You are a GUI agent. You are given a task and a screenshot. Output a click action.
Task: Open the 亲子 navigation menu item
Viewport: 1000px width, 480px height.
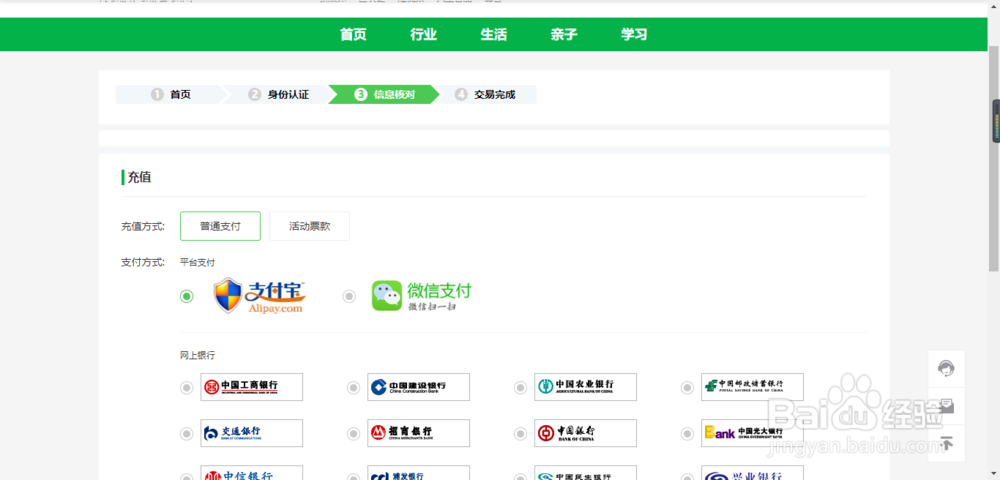tap(564, 34)
